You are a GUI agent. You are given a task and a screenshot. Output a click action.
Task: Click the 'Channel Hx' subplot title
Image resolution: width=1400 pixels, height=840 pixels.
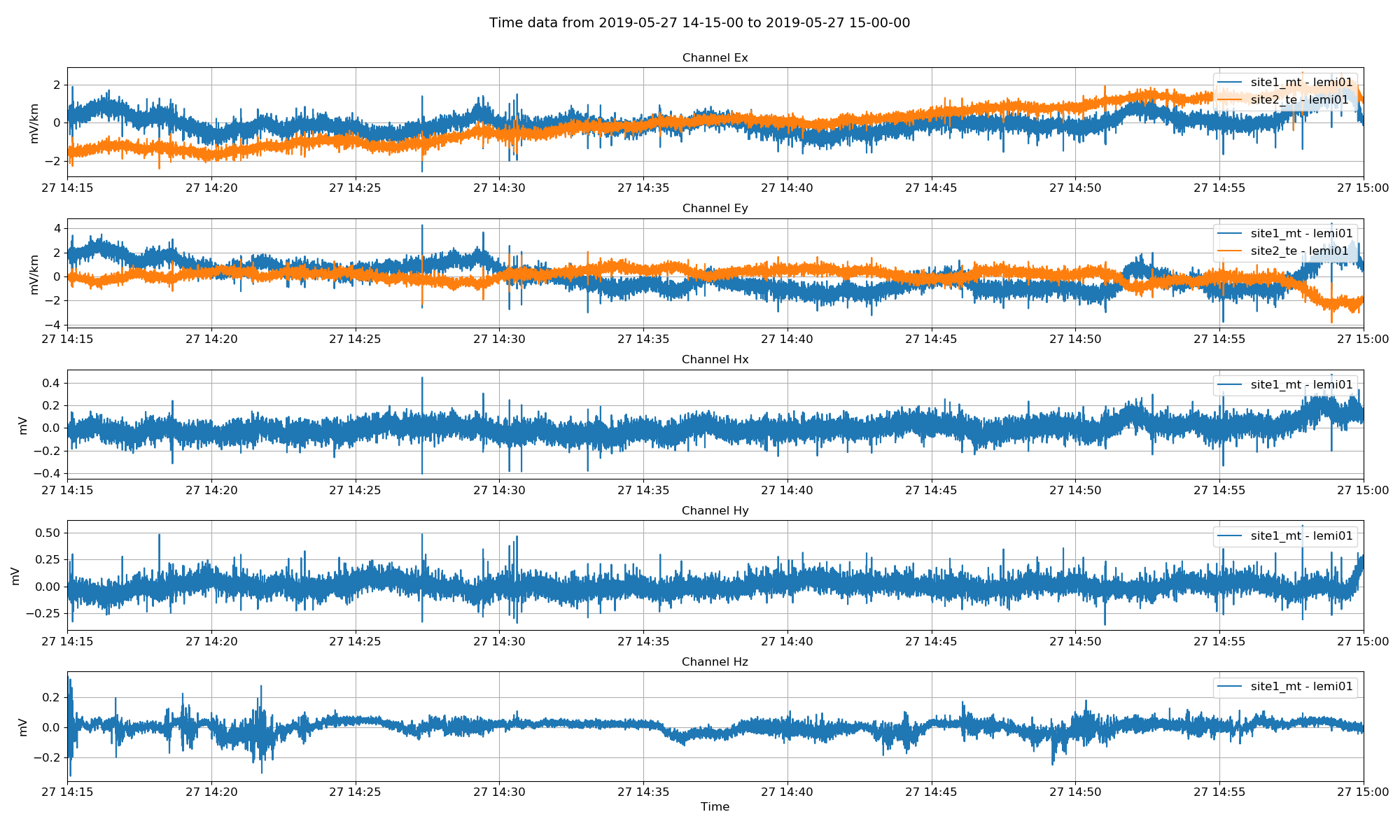click(x=715, y=359)
